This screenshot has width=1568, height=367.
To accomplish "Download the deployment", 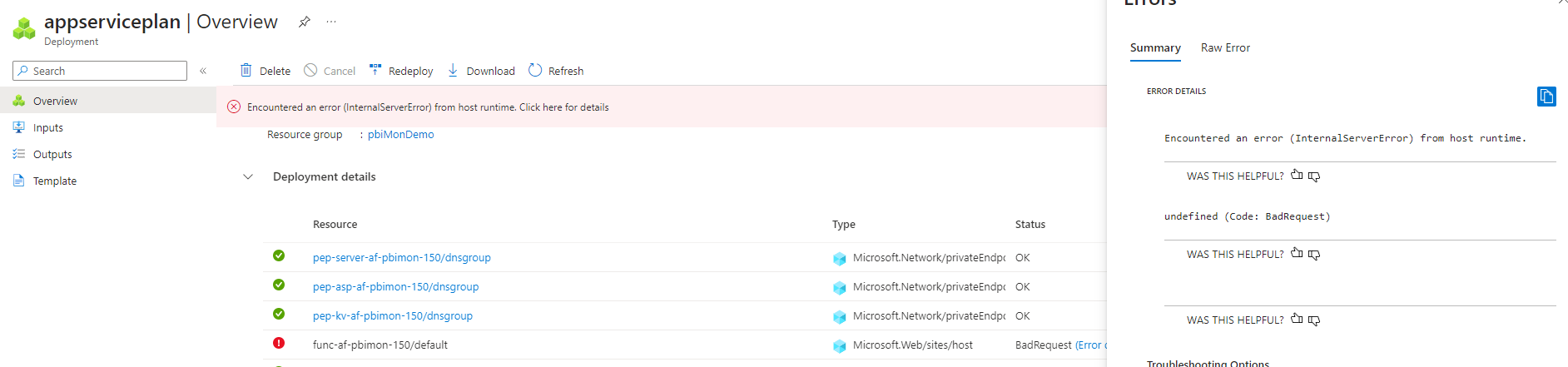I will tap(481, 71).
